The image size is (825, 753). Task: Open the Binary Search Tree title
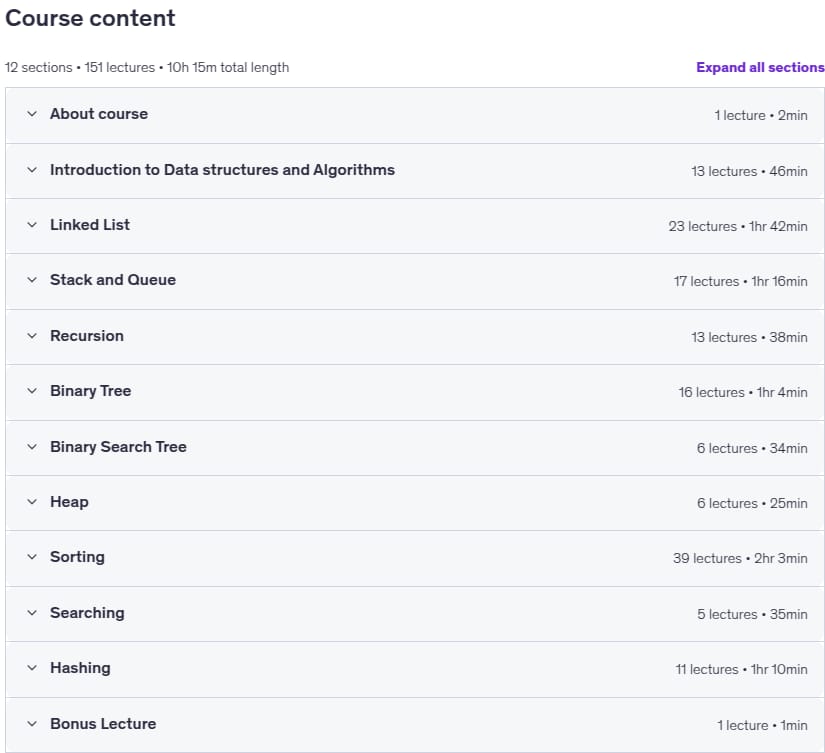pos(118,447)
